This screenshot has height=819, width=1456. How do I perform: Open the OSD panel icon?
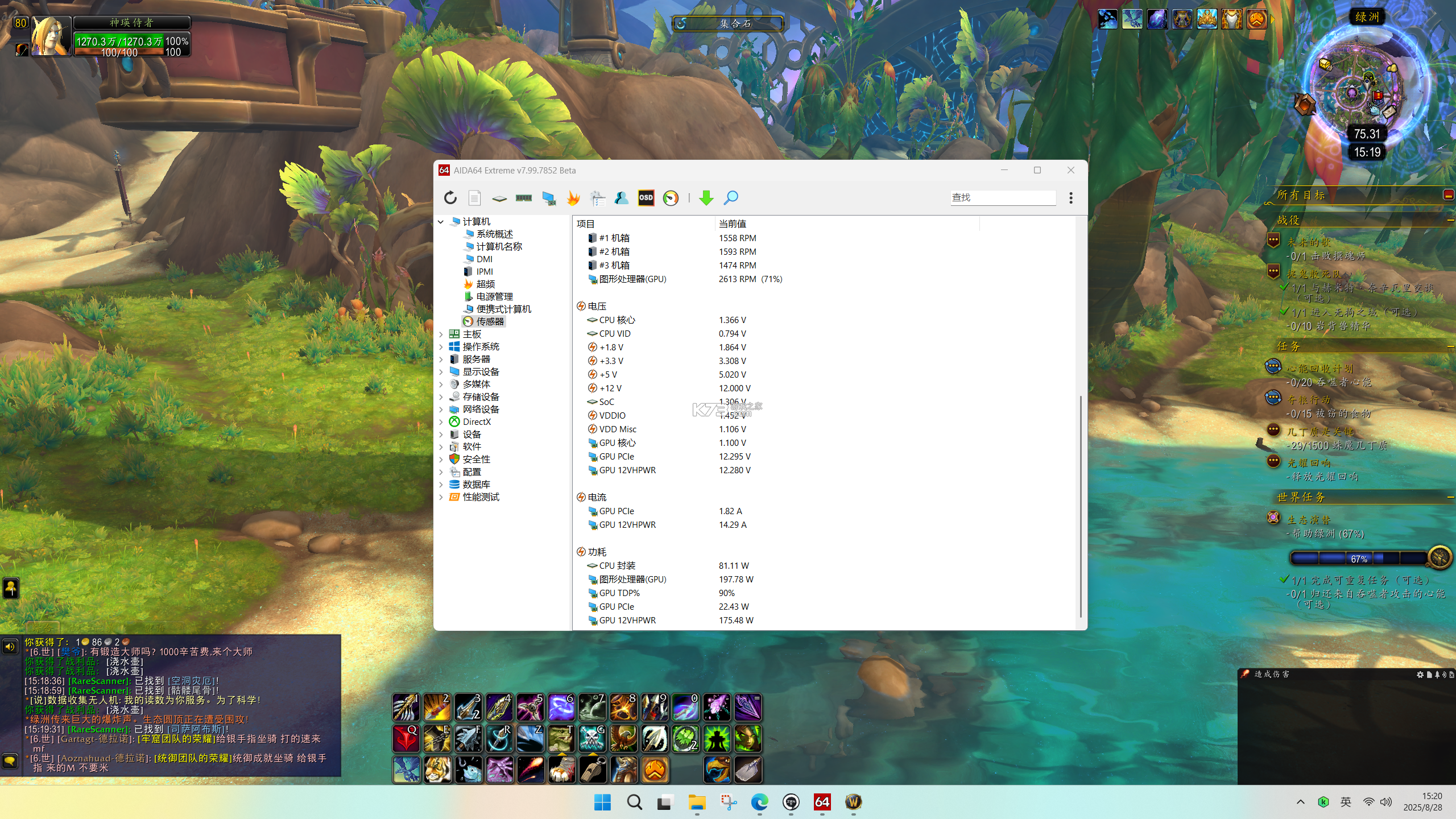coord(646,198)
